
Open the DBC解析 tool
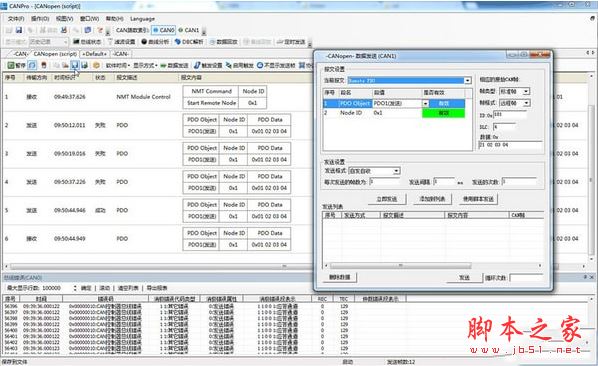(x=189, y=42)
